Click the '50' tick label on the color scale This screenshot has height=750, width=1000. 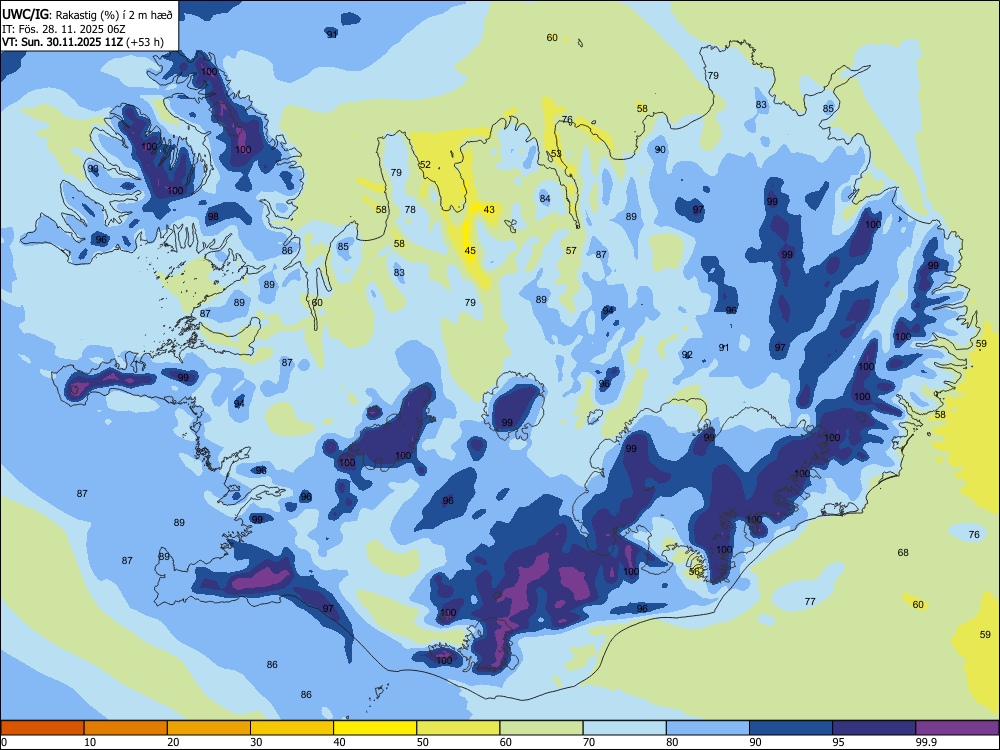pos(423,742)
